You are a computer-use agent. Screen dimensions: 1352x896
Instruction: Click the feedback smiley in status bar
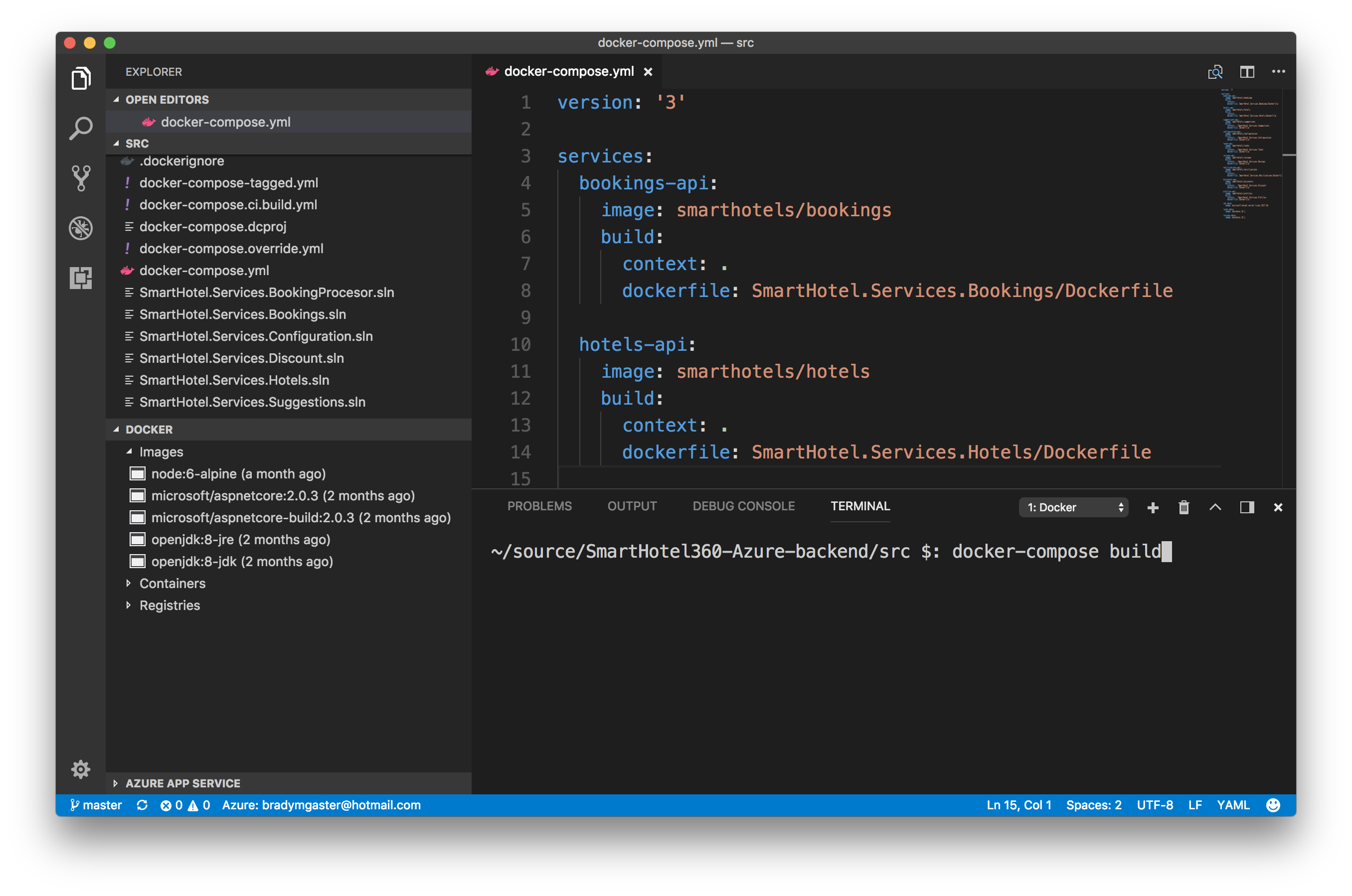pyautogui.click(x=1273, y=805)
